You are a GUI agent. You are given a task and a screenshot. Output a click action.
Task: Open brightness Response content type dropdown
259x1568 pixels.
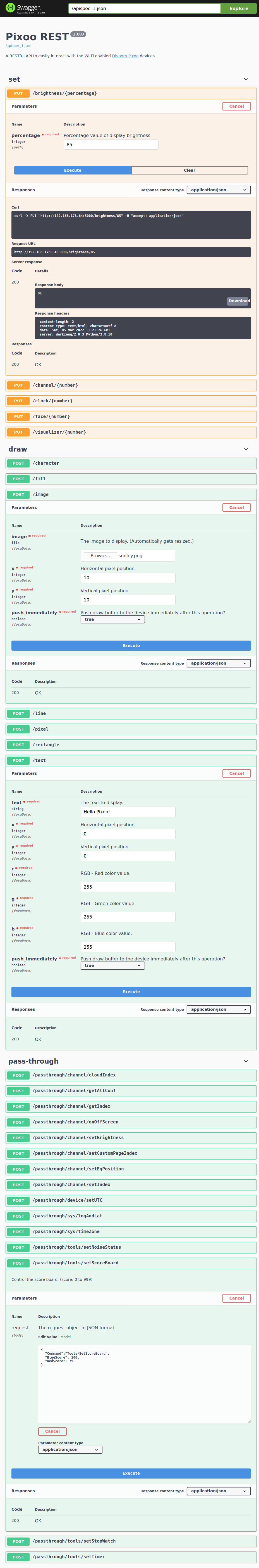coord(218,190)
